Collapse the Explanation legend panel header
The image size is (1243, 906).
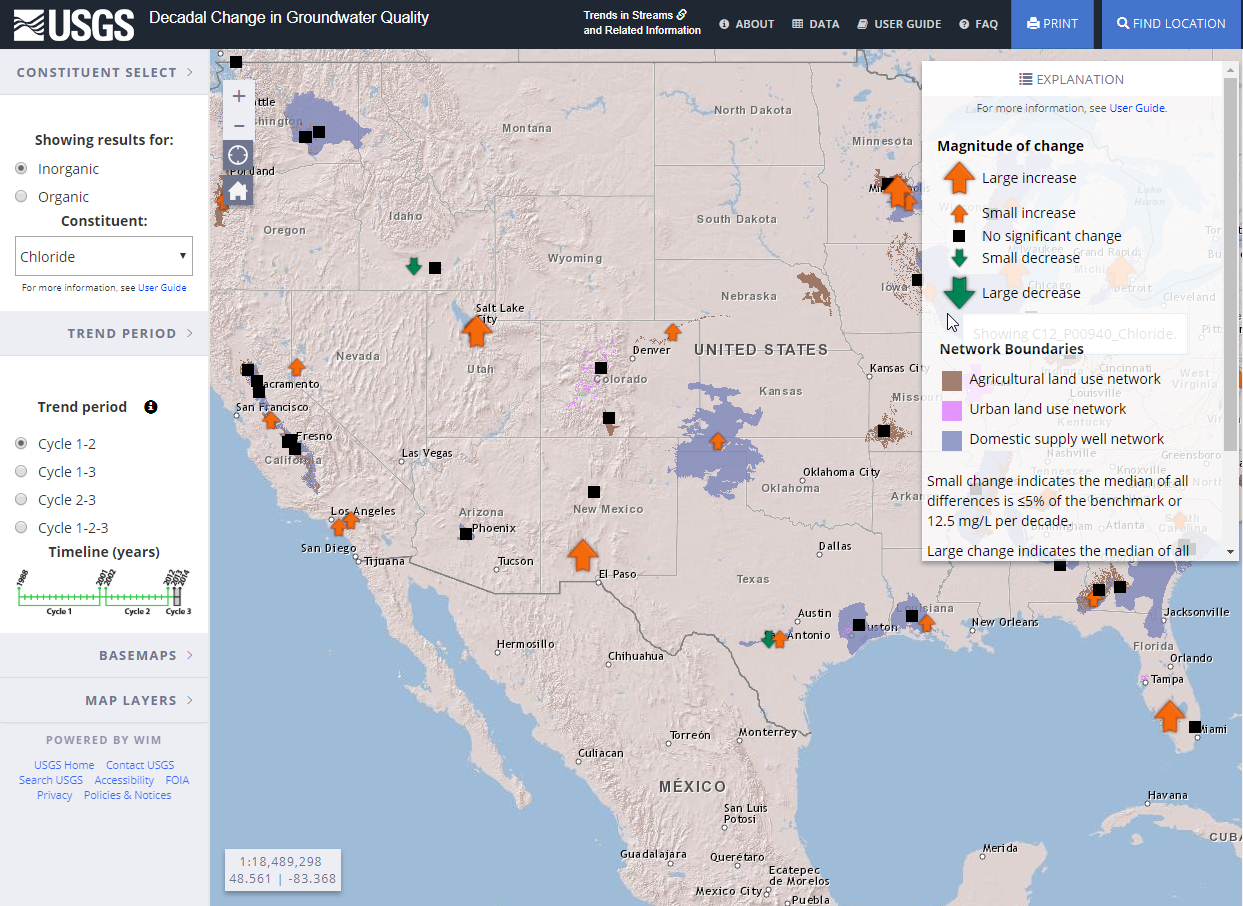pyautogui.click(x=1072, y=79)
